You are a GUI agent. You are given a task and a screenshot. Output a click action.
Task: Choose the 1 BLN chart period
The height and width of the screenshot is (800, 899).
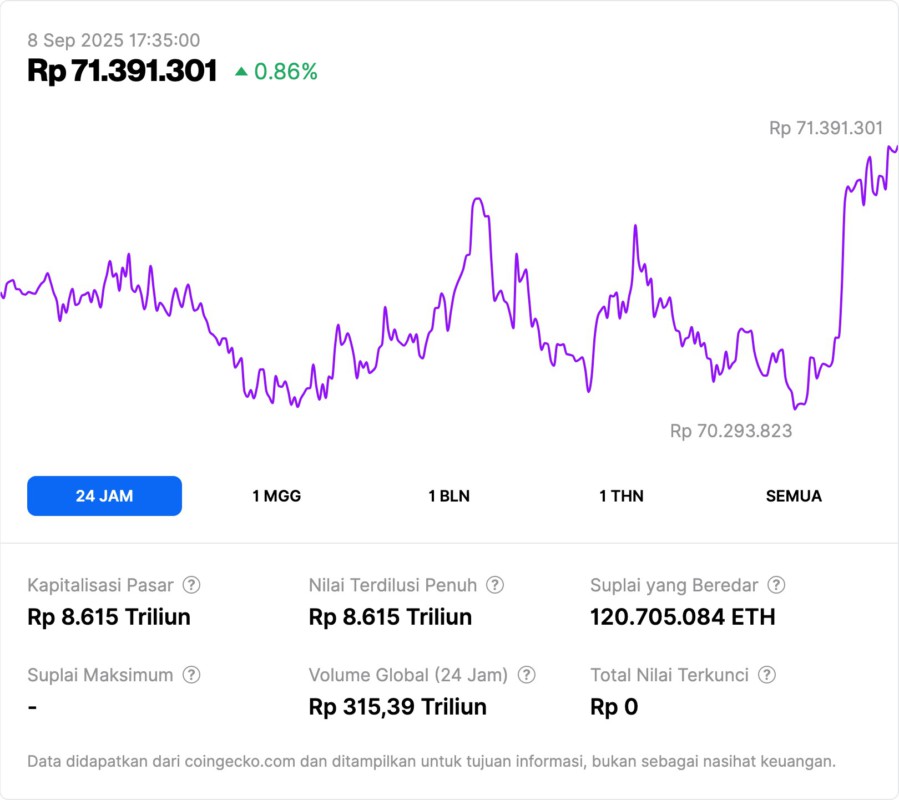(449, 496)
